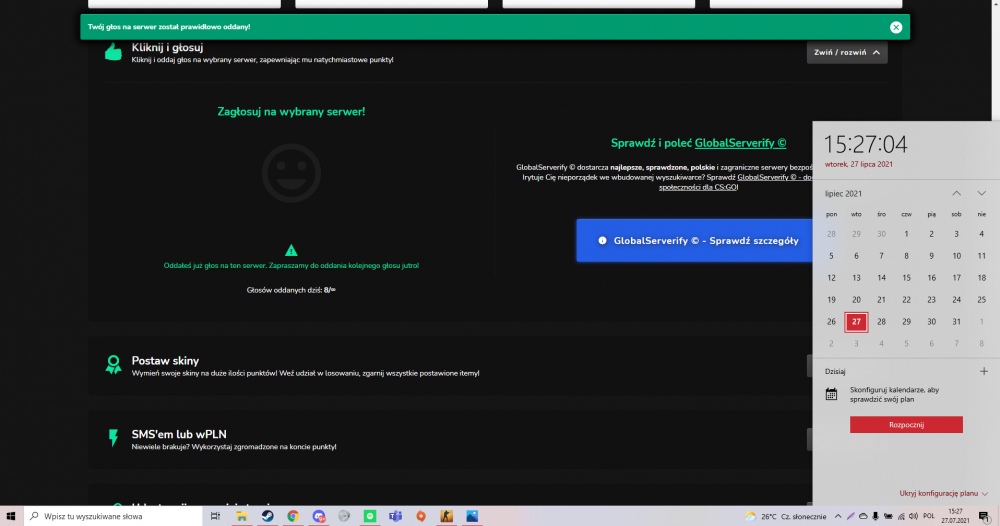Open Microsoft Teams from taskbar
The image size is (1000, 526).
[x=395, y=516]
